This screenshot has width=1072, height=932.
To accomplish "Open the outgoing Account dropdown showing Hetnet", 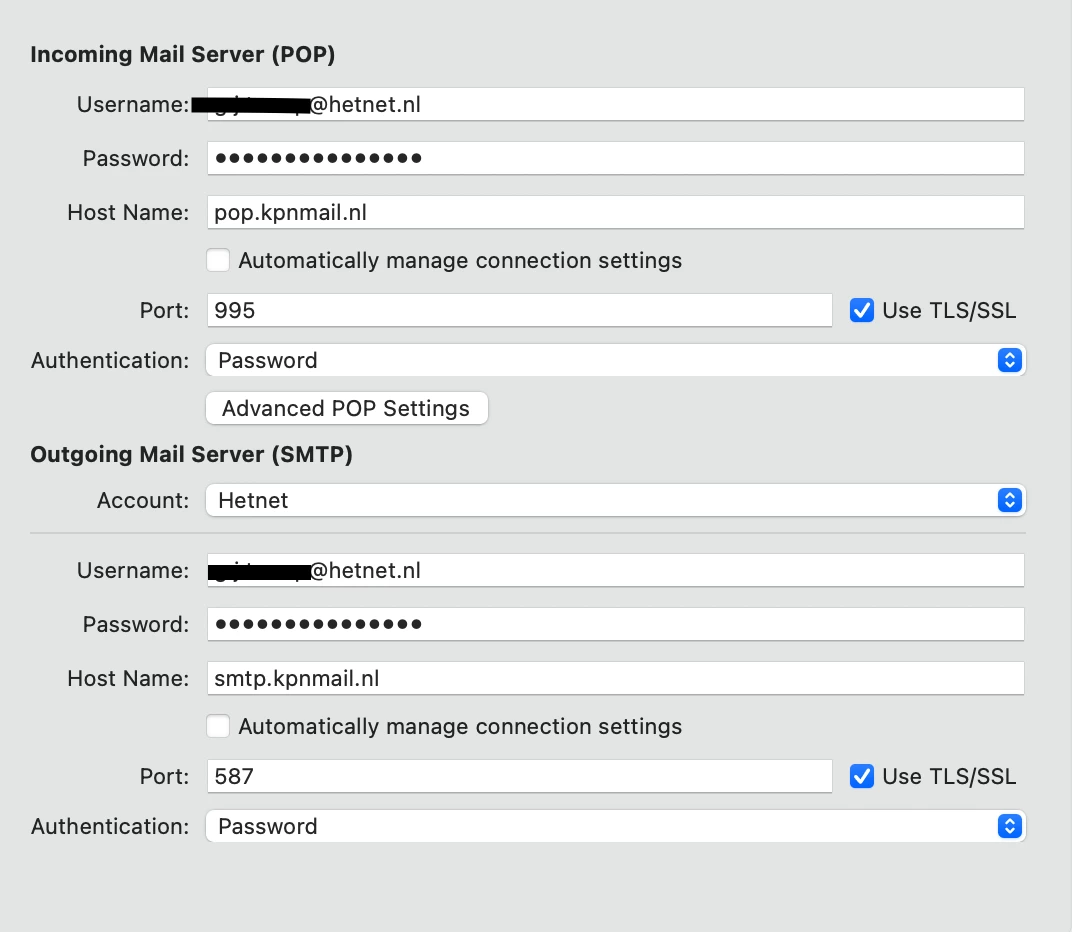I will coord(600,500).
